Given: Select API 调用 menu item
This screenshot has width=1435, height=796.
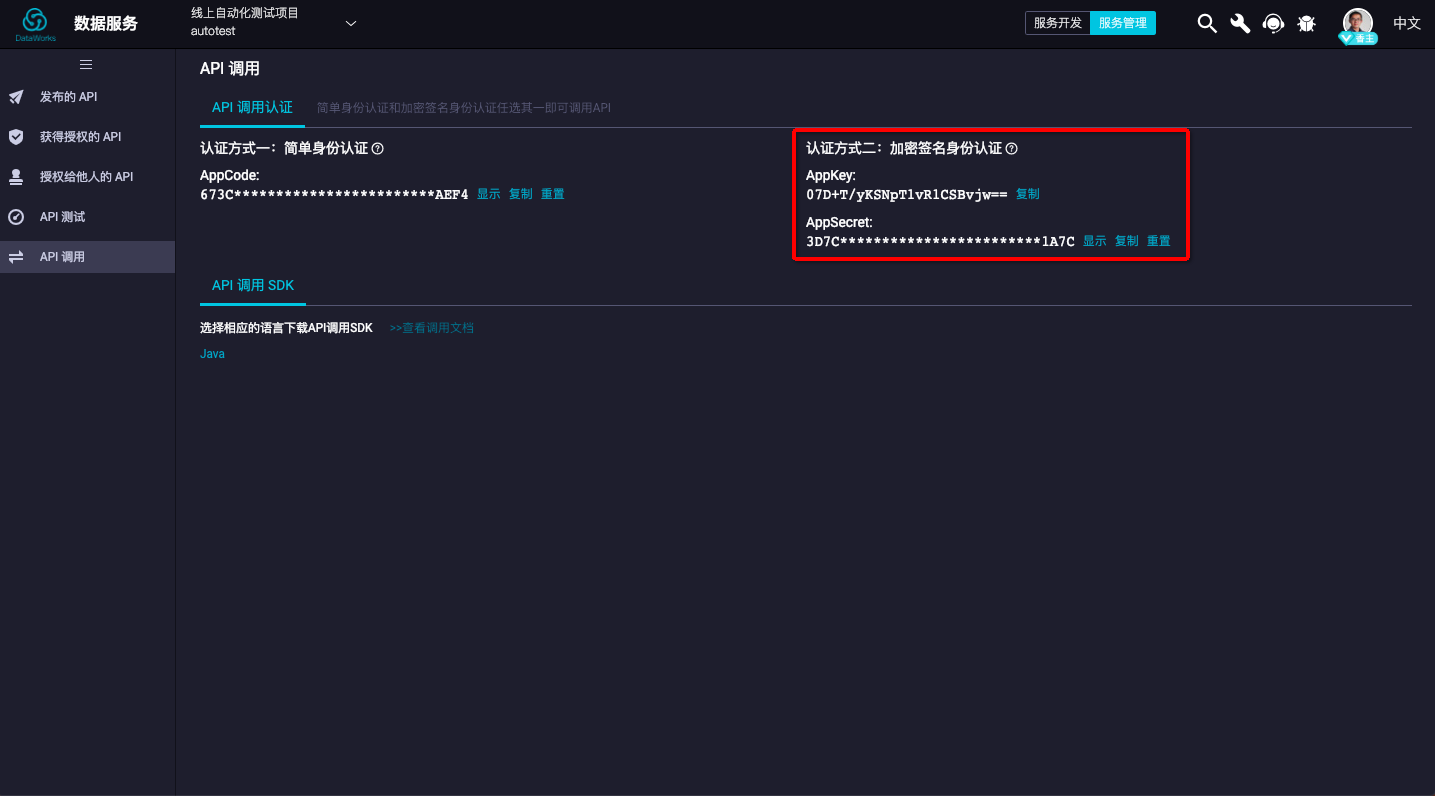Looking at the screenshot, I should (x=87, y=257).
